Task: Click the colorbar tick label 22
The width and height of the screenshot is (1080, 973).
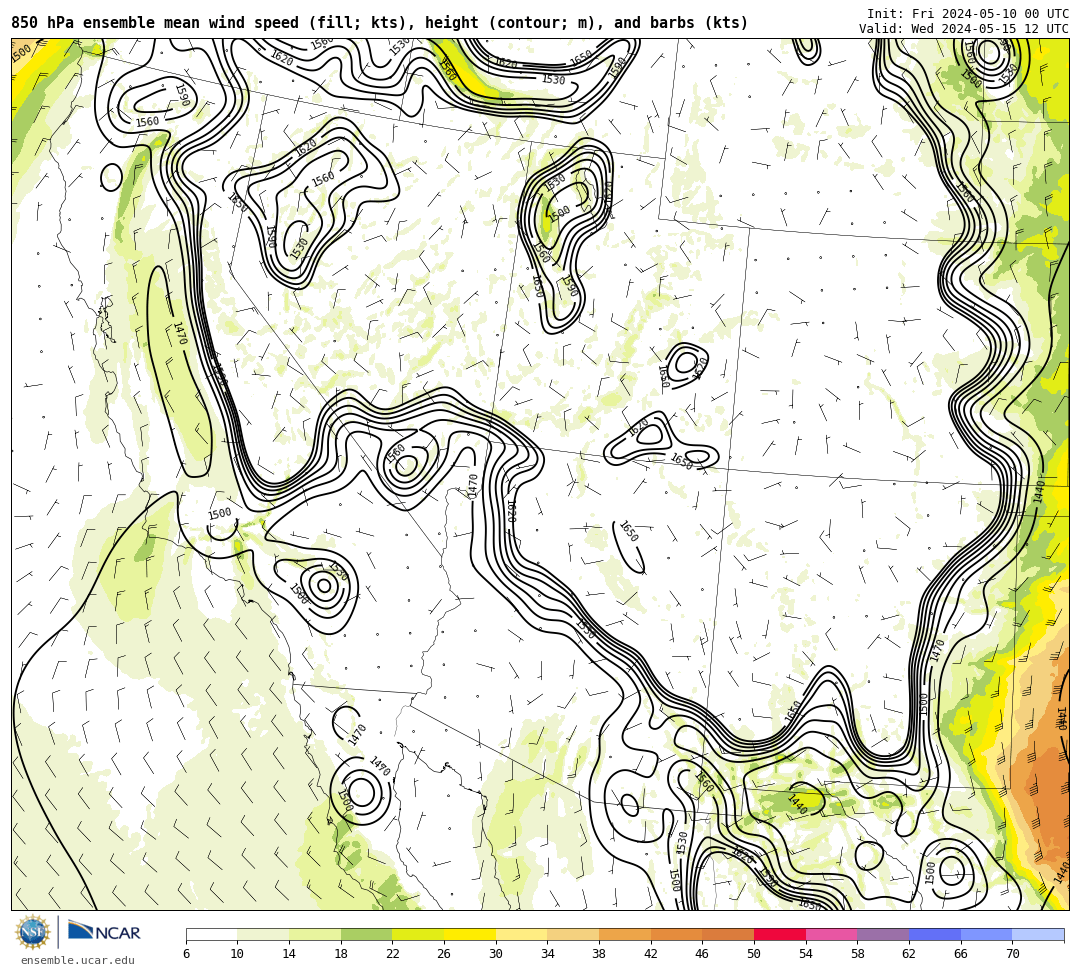Action: tap(392, 954)
